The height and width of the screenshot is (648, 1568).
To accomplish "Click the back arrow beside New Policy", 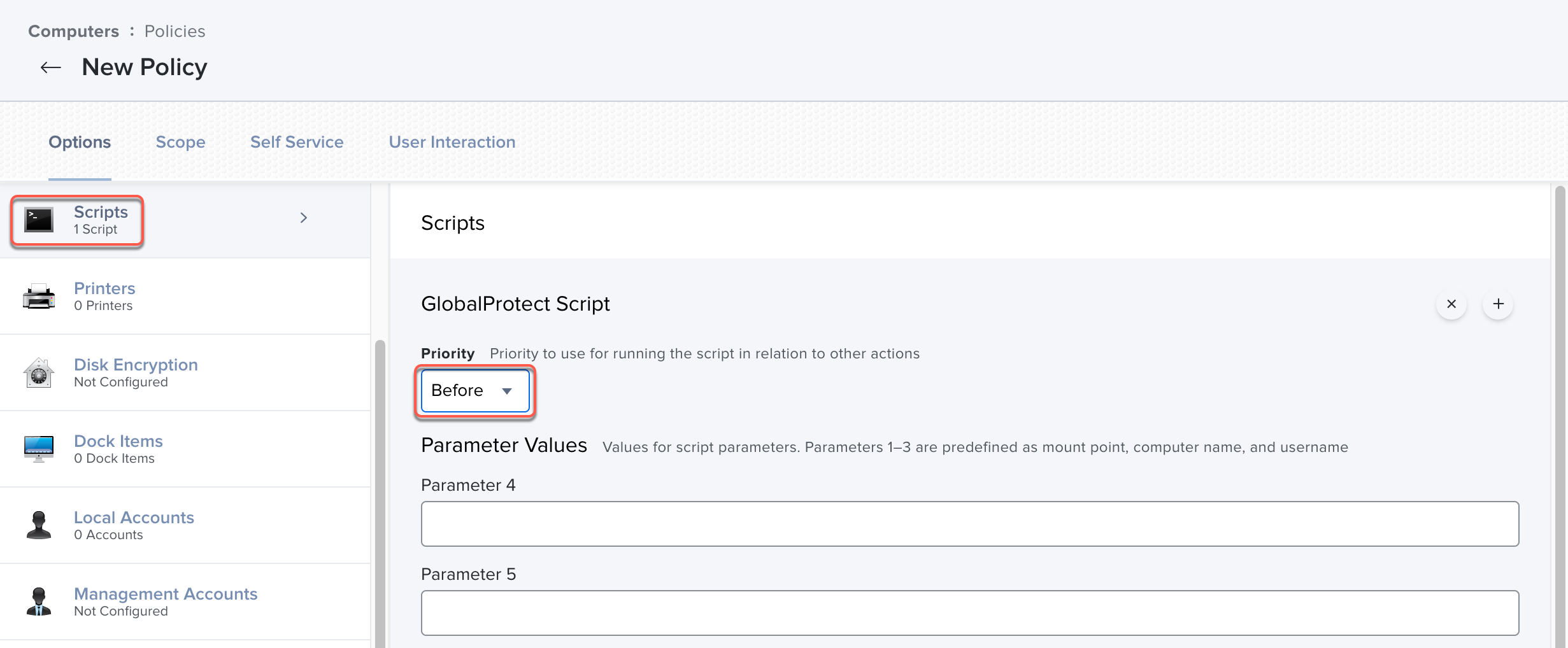I will (51, 67).
